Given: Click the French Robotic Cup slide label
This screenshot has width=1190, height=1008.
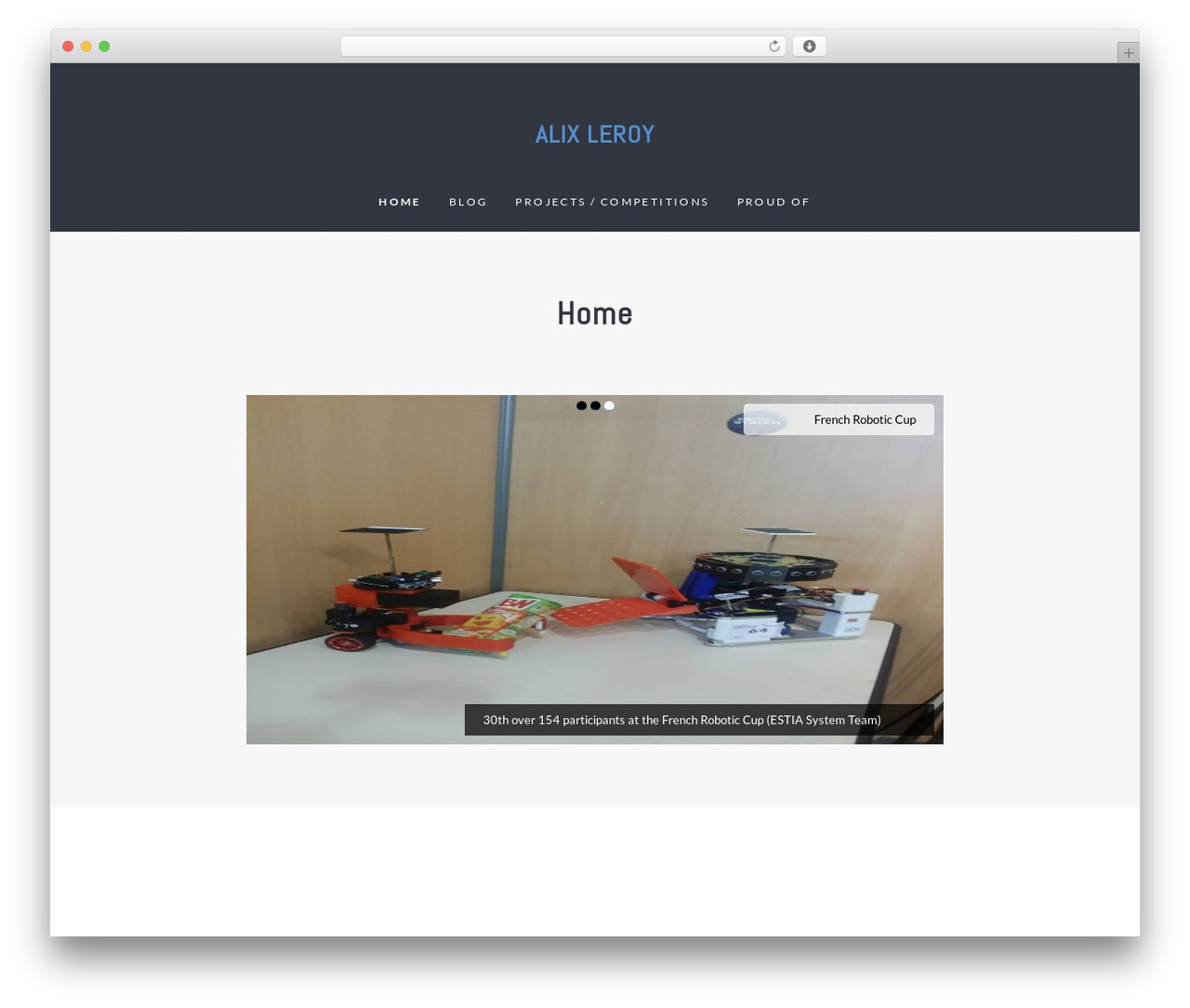Looking at the screenshot, I should [x=839, y=419].
